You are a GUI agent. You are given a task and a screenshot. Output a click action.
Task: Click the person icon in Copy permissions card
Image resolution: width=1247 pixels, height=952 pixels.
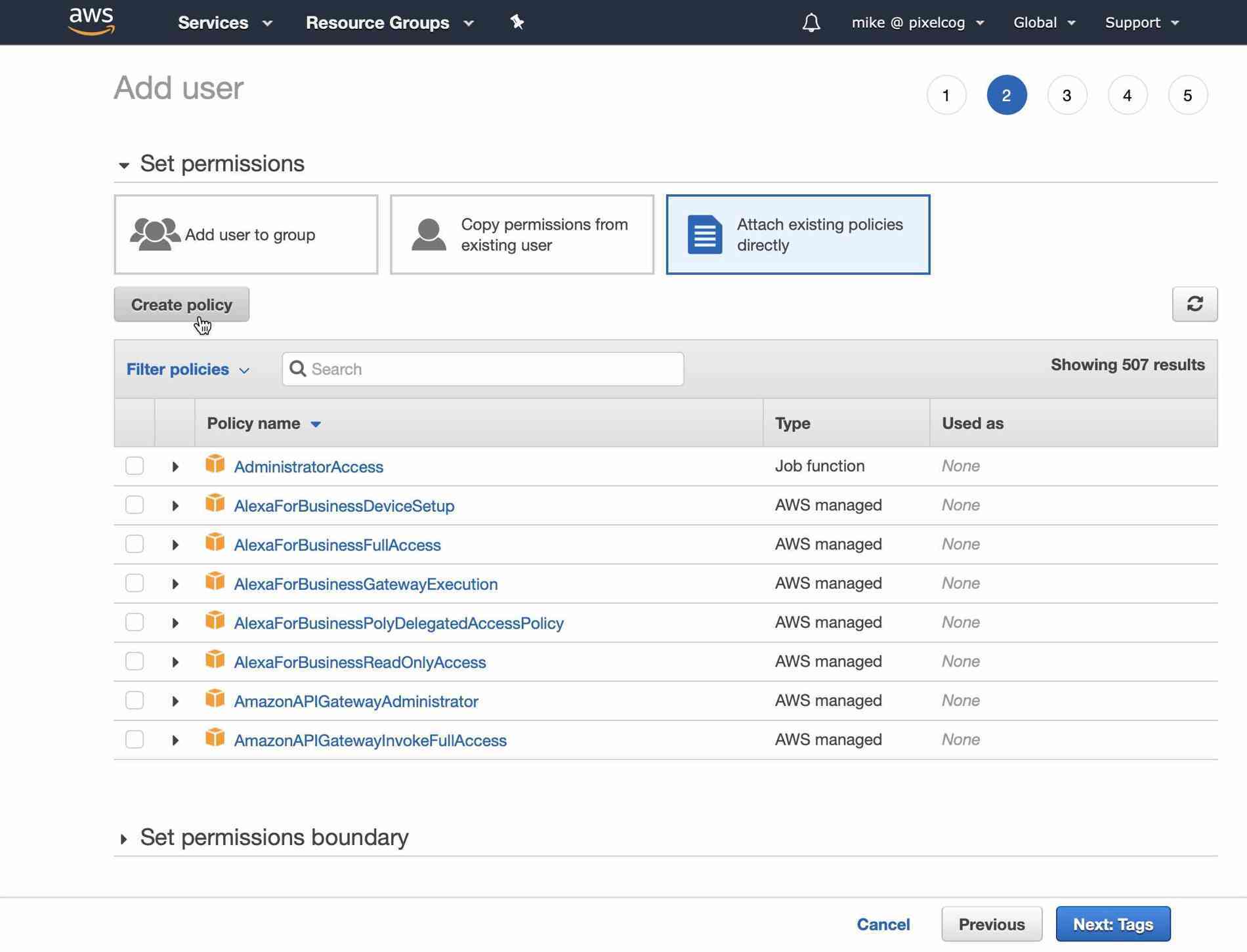[429, 234]
